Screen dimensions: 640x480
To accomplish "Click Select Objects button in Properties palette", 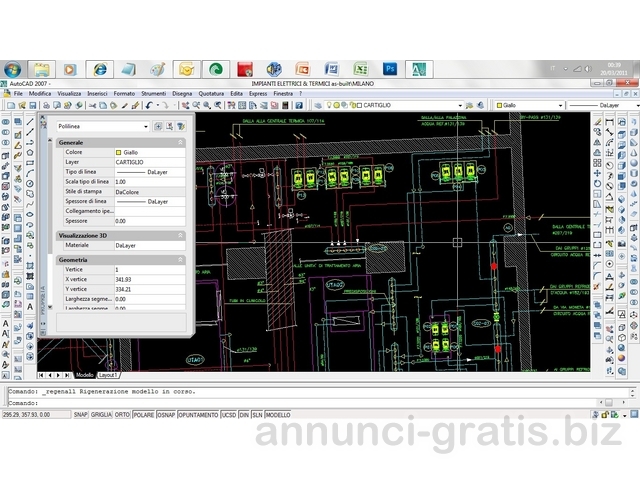I will (169, 127).
